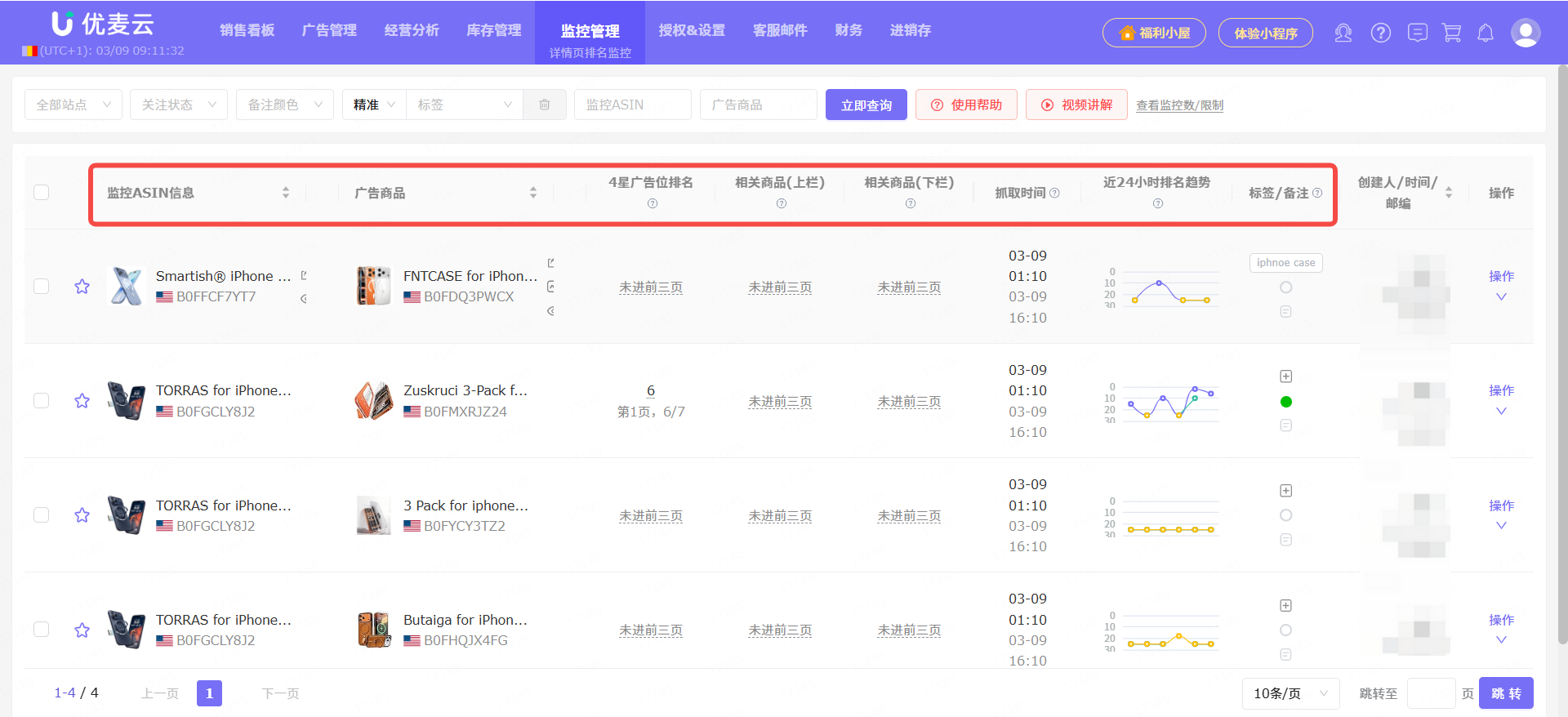Open the 查看监控数/限制 link

[1179, 105]
